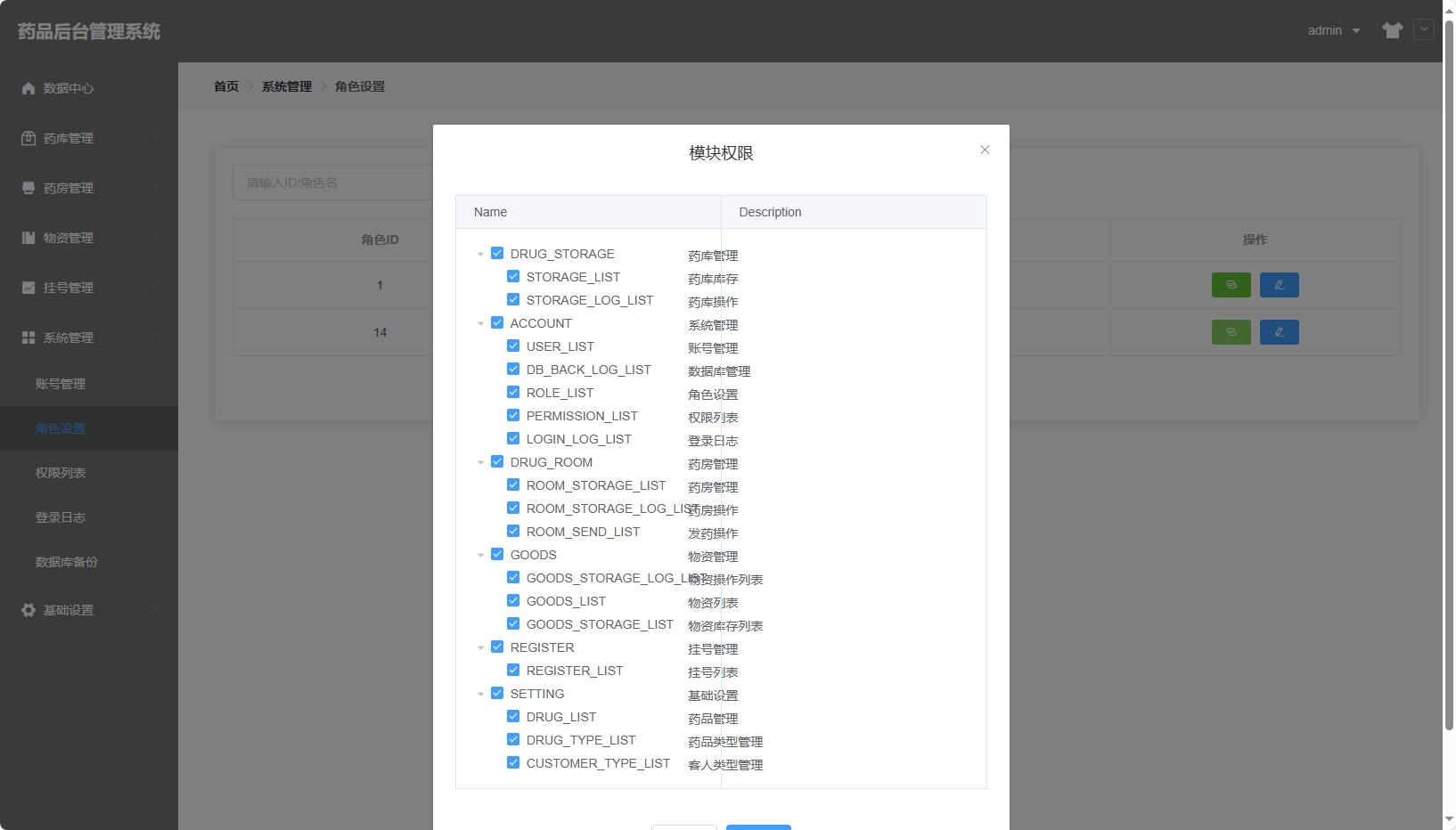Click the Name column header
Viewport: 1456px width, 830px height.
[588, 212]
